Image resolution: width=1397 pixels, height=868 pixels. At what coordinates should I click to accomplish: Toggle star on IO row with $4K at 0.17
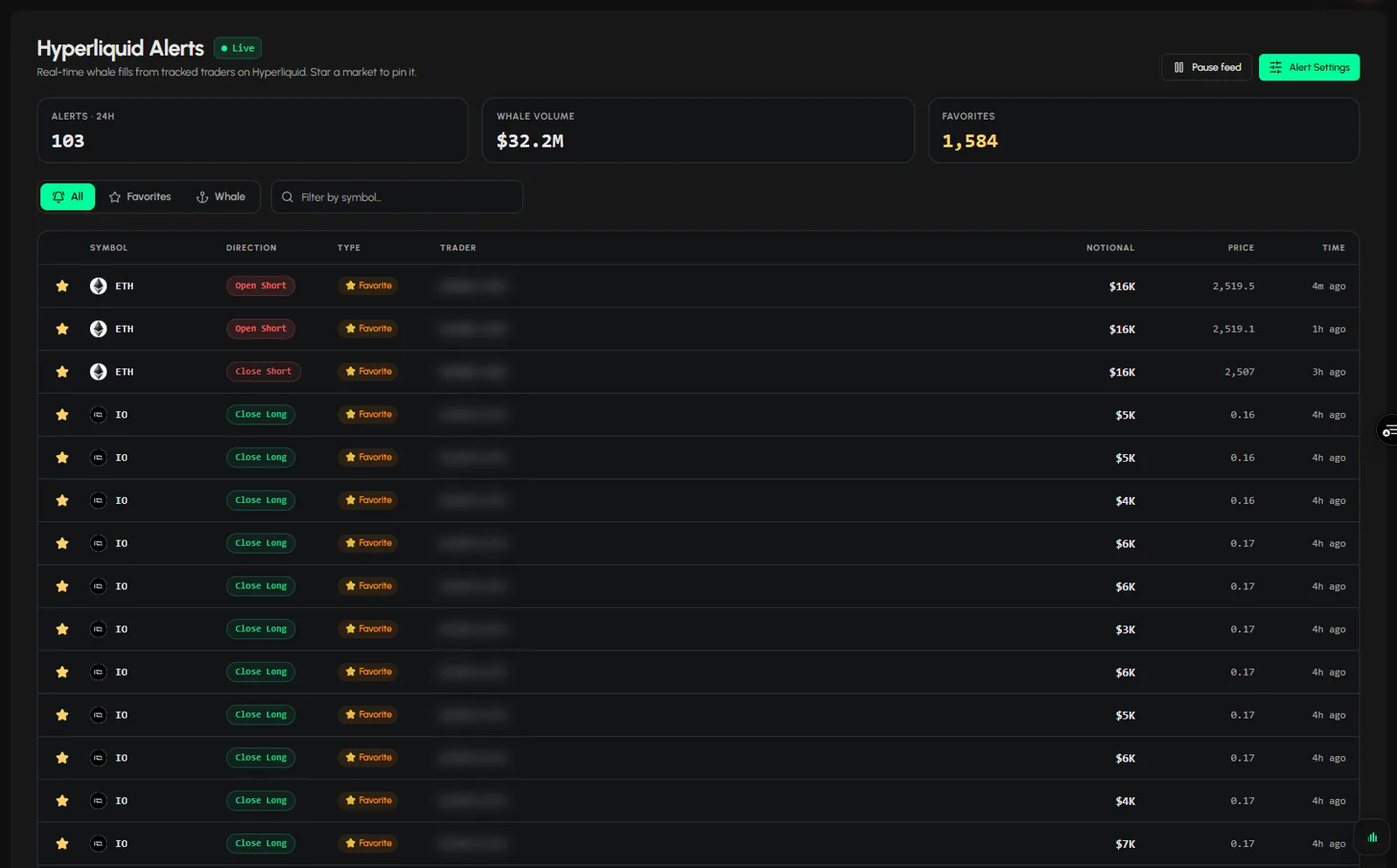pyautogui.click(x=62, y=800)
